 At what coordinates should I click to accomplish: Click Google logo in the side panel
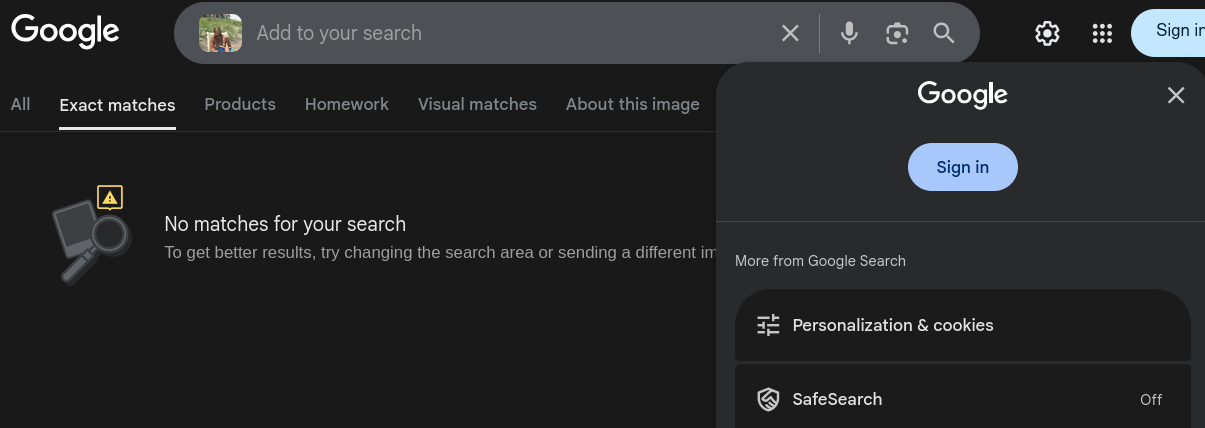click(963, 95)
